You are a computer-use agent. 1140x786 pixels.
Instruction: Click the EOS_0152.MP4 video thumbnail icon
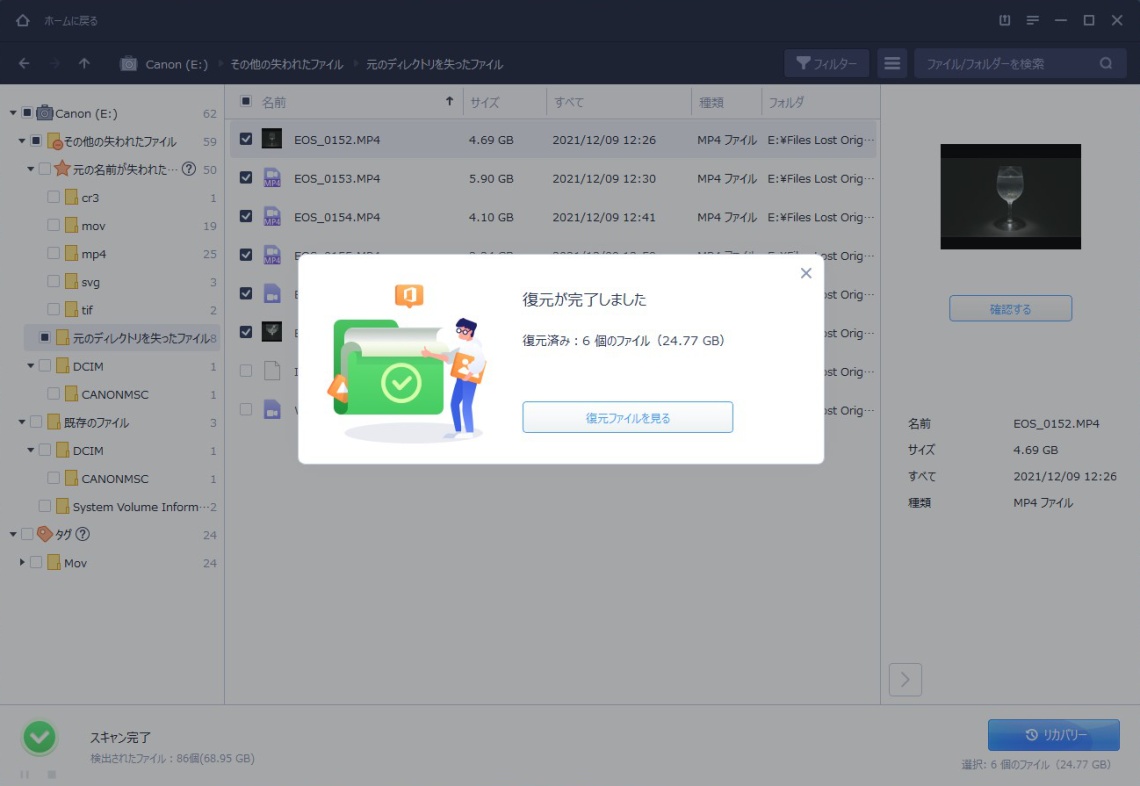(272, 139)
